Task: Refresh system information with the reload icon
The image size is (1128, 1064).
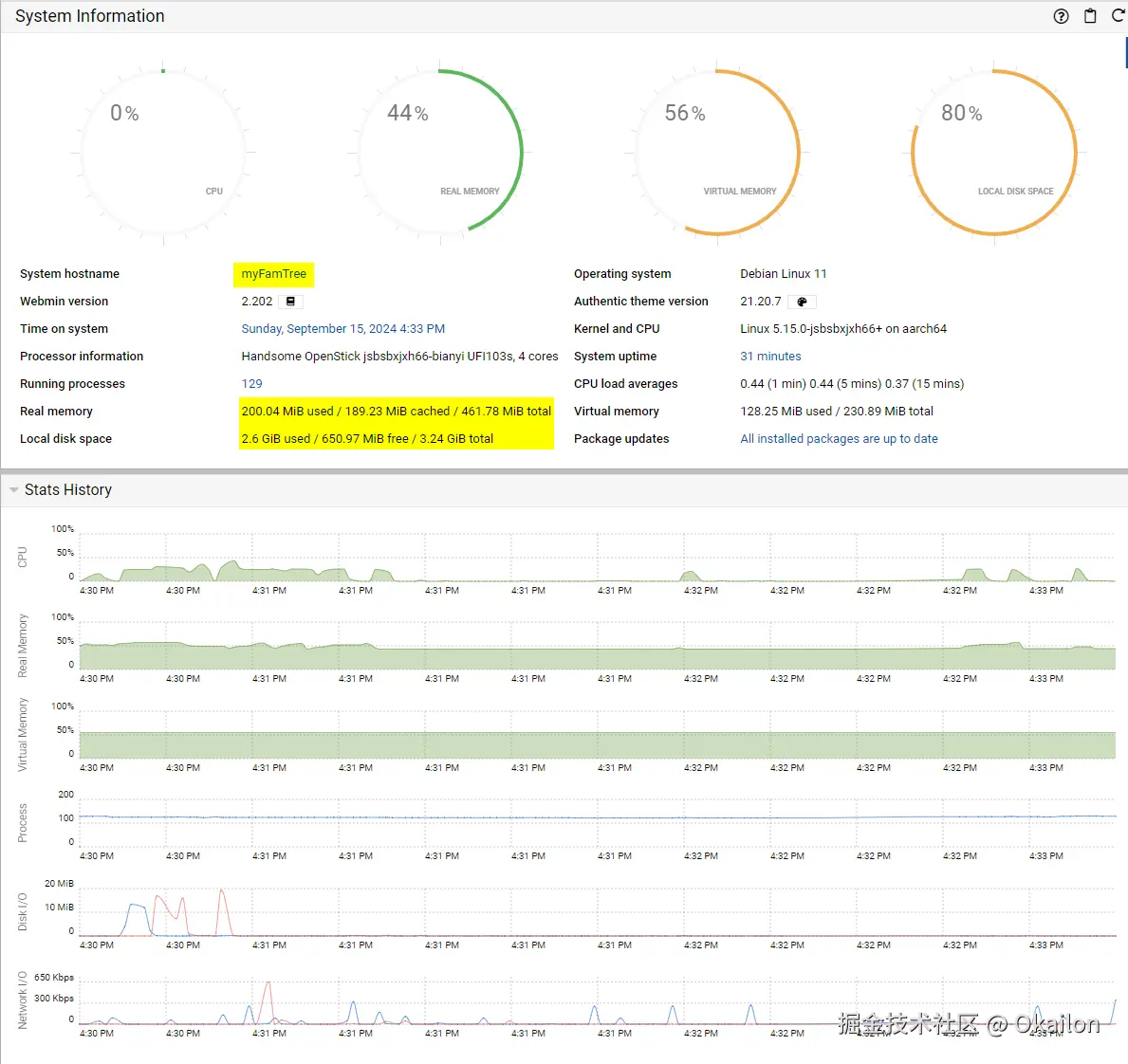Action: click(1118, 16)
